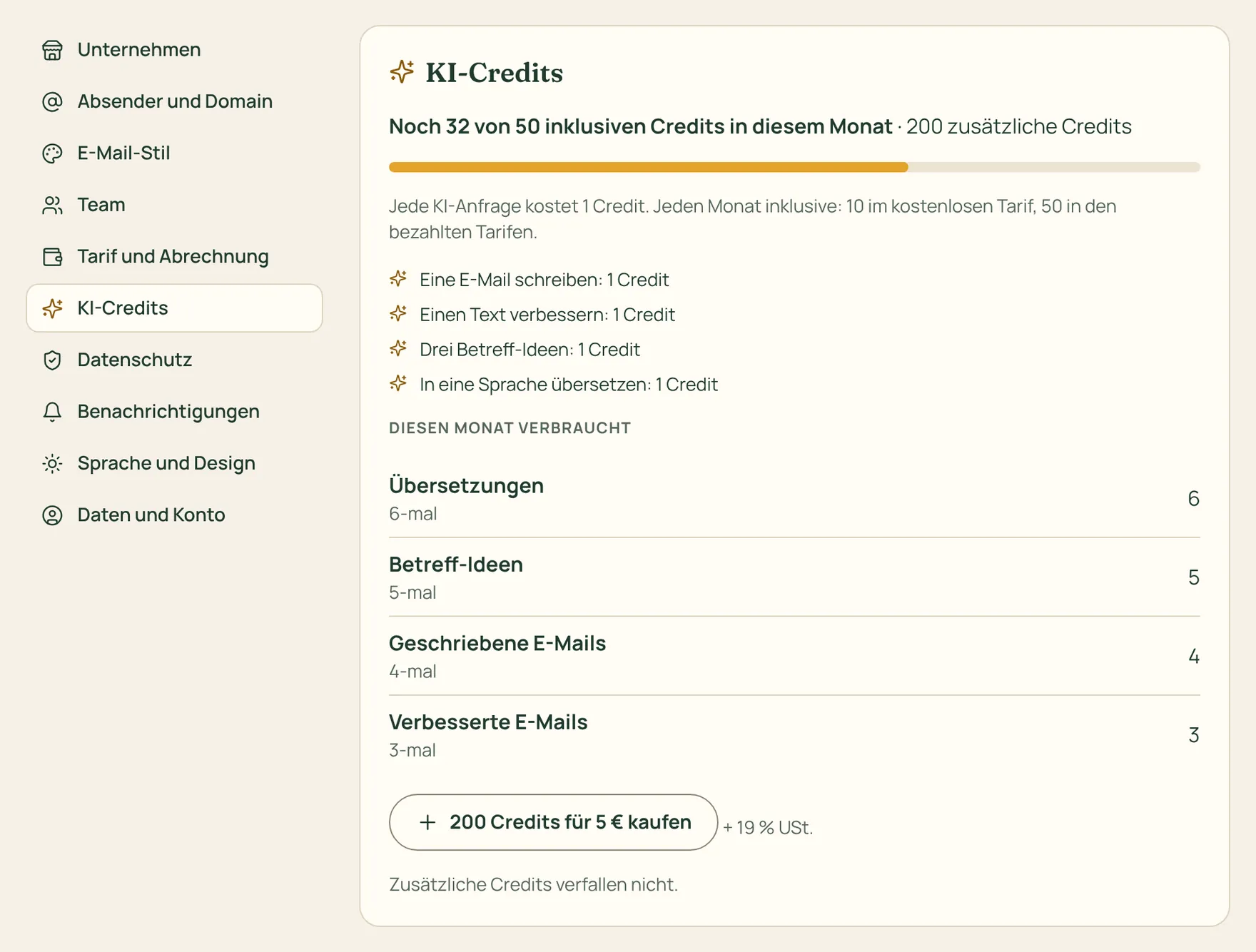This screenshot has width=1256, height=952.
Task: Click the '200 zusätzliche Credits' text
Action: pos(1018,126)
